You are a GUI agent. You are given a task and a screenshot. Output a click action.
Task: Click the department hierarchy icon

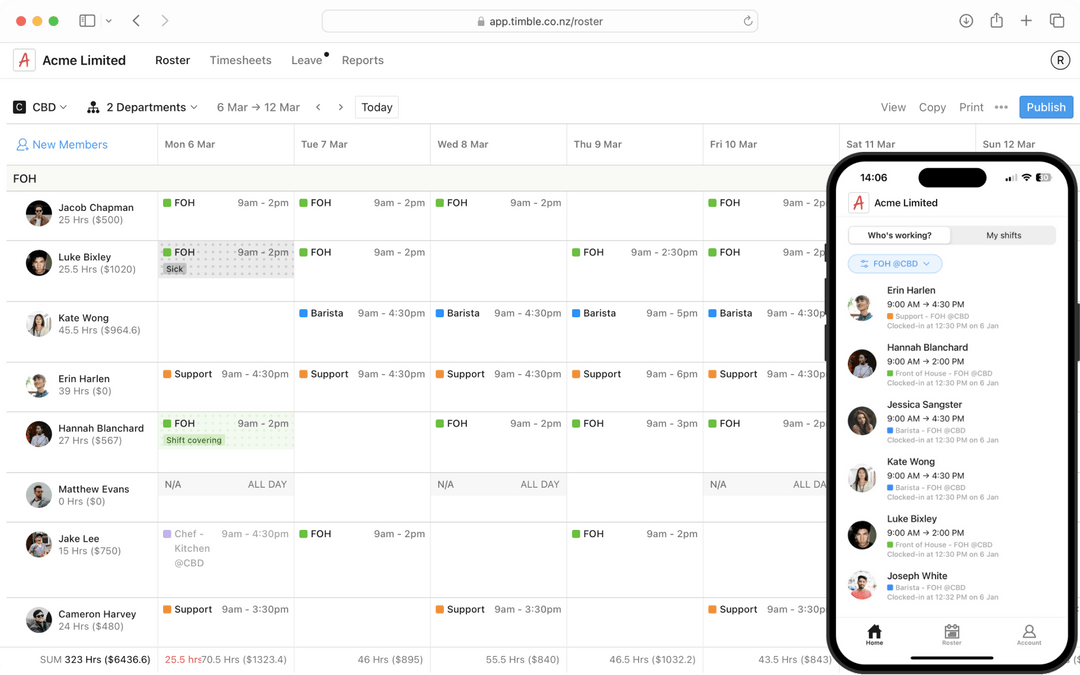coord(91,107)
